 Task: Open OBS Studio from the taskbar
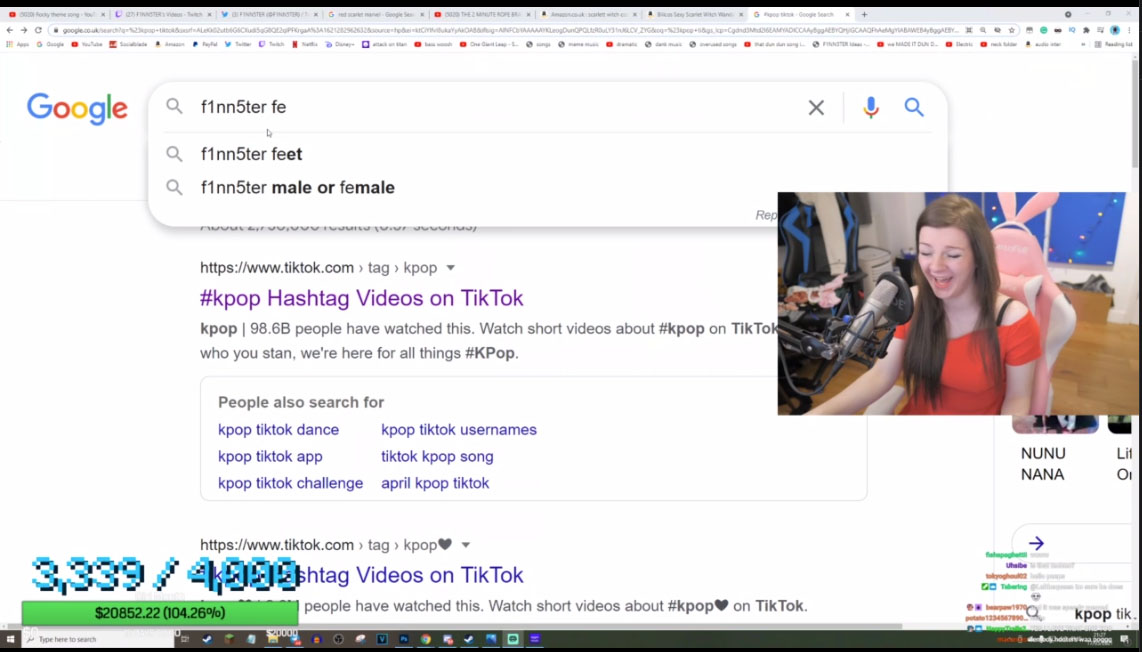[x=338, y=639]
